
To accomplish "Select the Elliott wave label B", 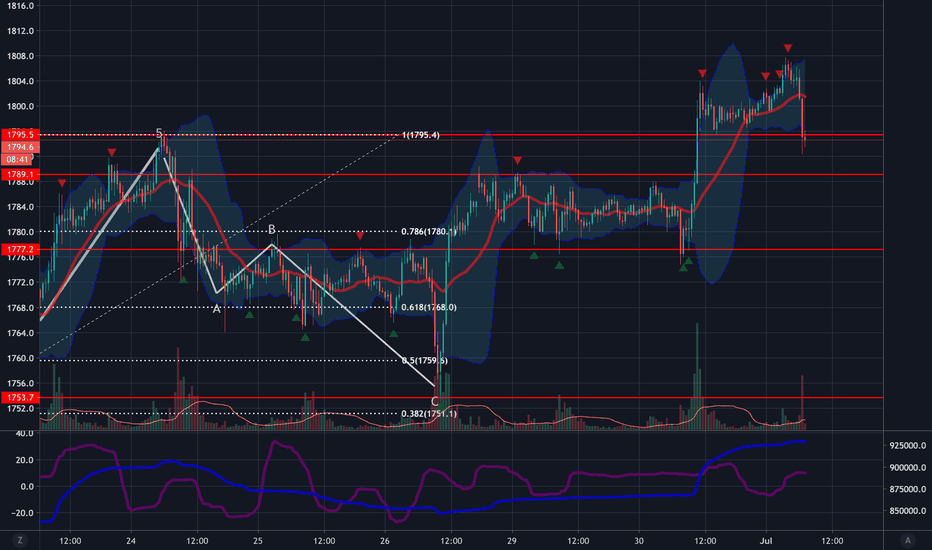I will click(272, 229).
